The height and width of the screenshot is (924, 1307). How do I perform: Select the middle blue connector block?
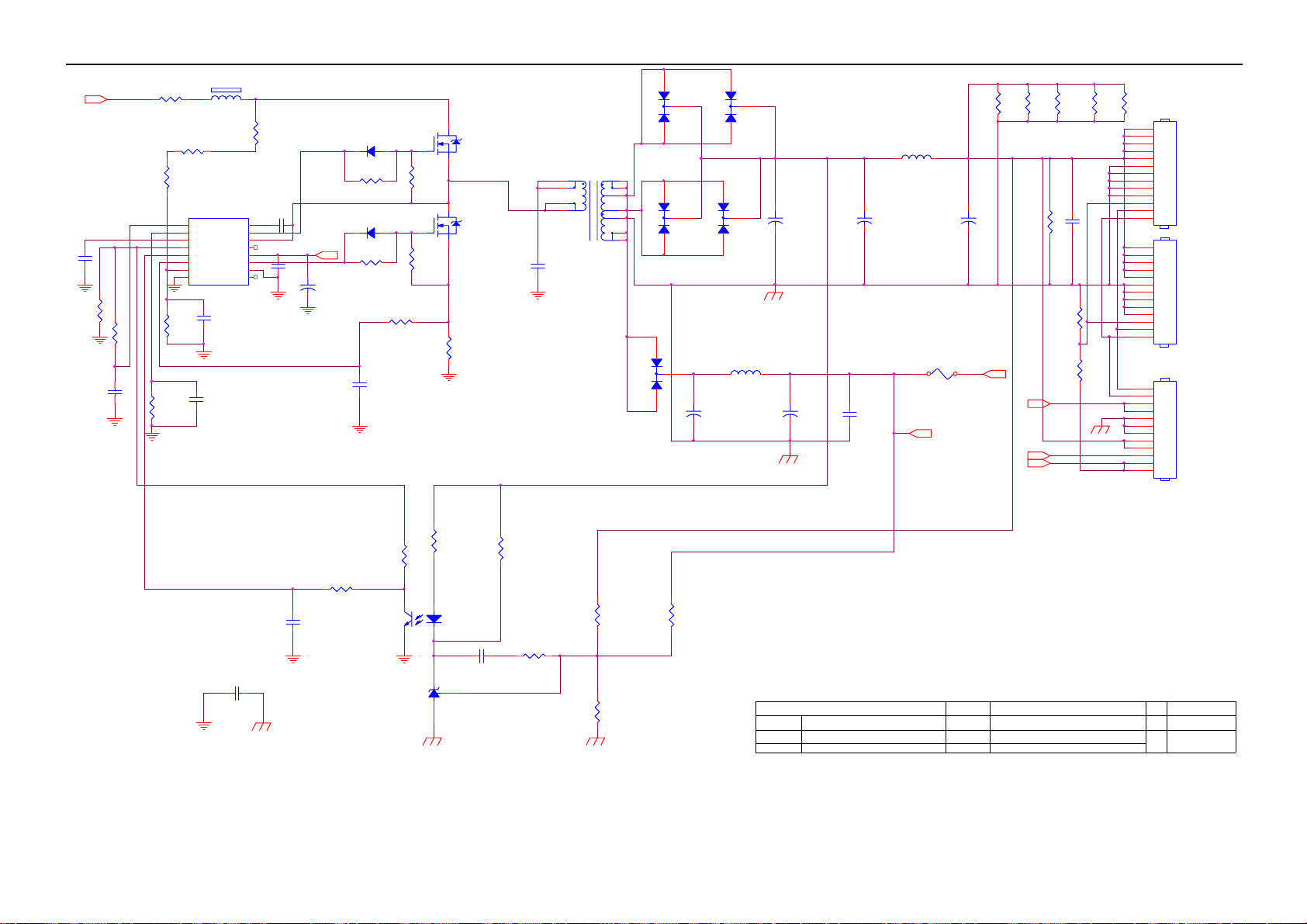pyautogui.click(x=1166, y=292)
